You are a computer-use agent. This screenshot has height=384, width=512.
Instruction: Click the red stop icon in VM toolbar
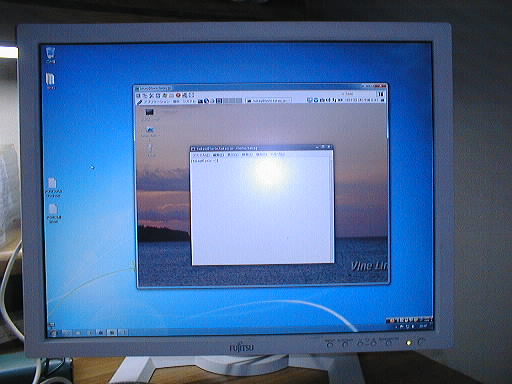178,95
